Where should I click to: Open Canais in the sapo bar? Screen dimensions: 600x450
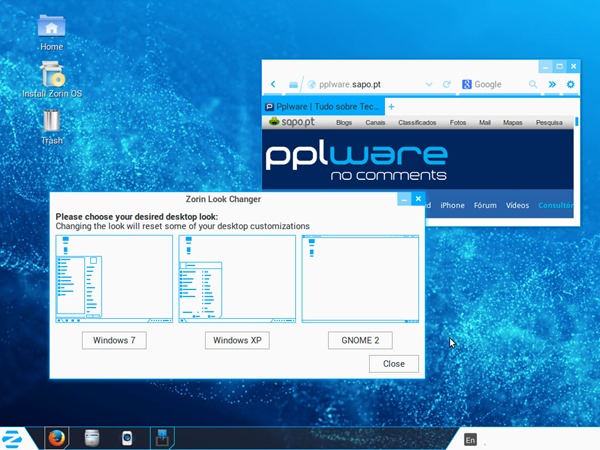pos(375,122)
